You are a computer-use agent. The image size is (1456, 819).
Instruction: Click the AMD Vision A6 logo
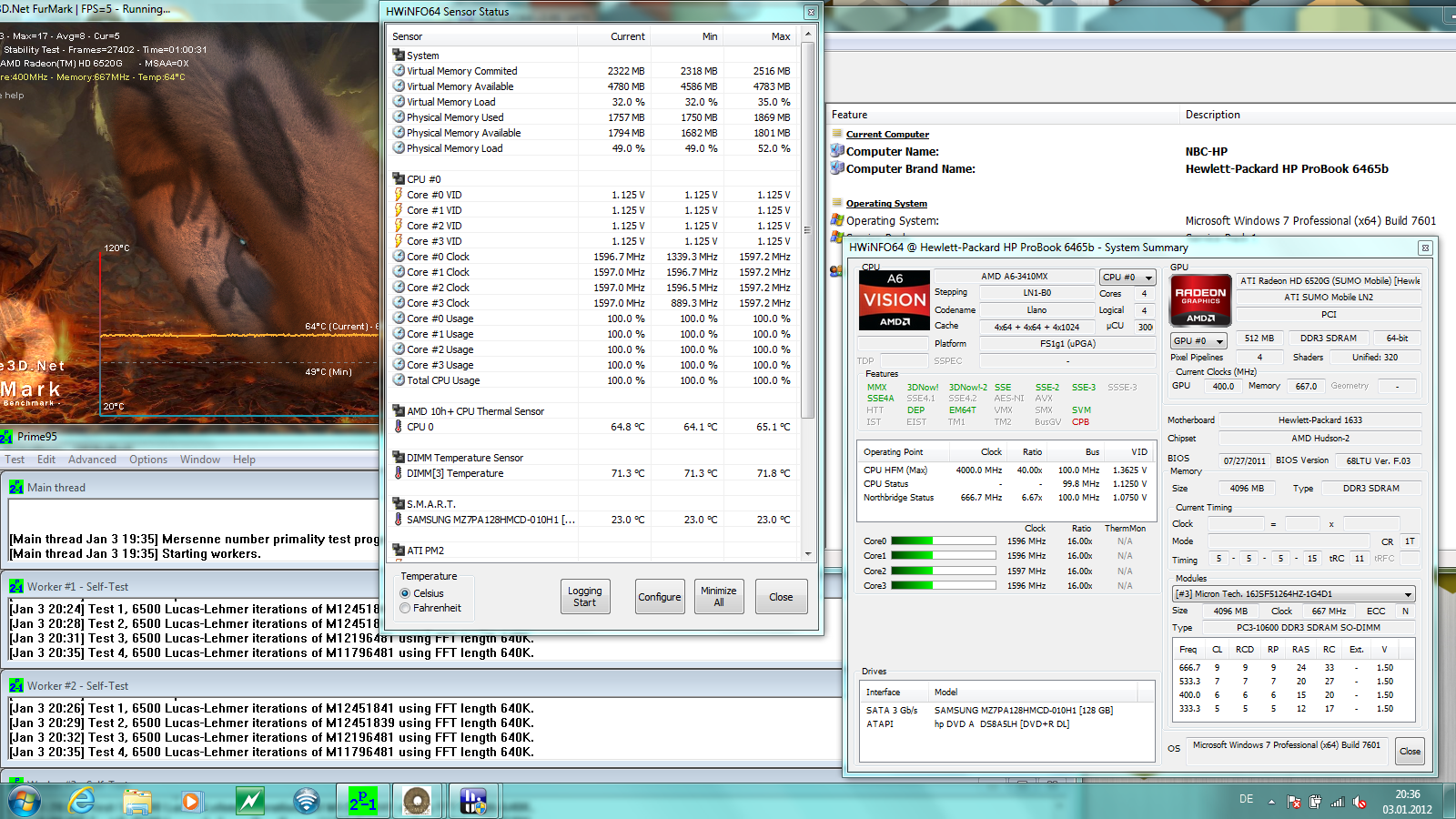(x=895, y=300)
